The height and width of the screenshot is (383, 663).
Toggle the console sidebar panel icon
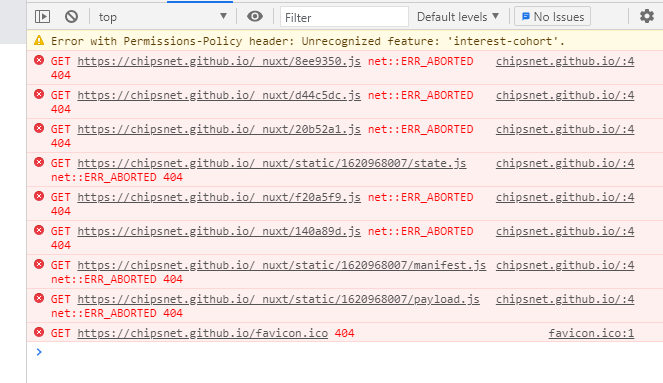42,16
